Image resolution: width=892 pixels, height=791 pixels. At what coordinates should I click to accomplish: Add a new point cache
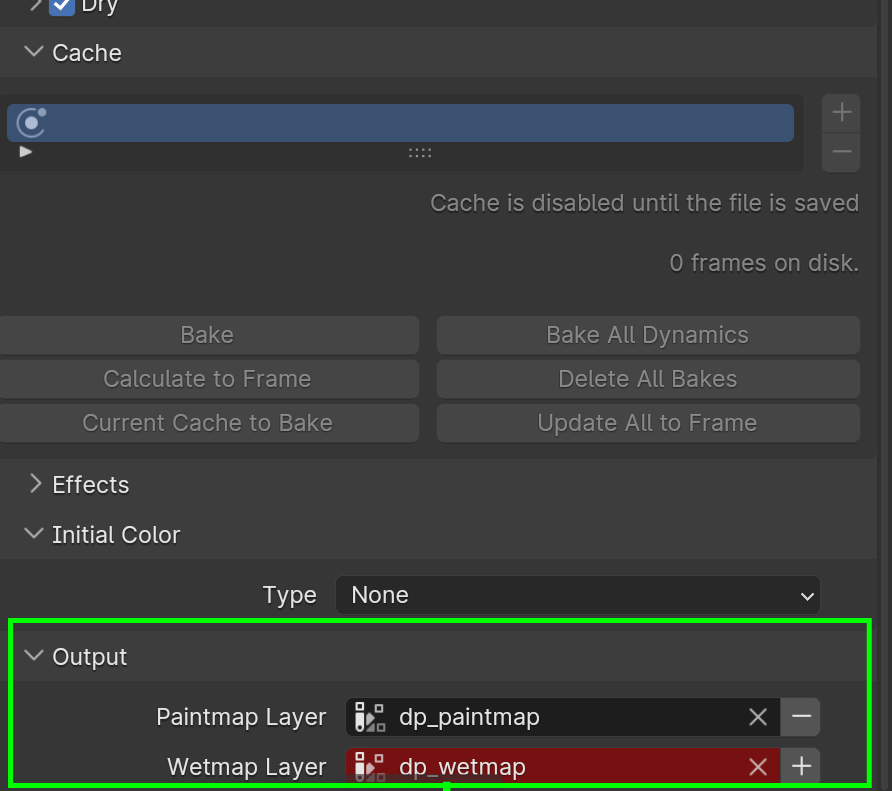pyautogui.click(x=841, y=113)
